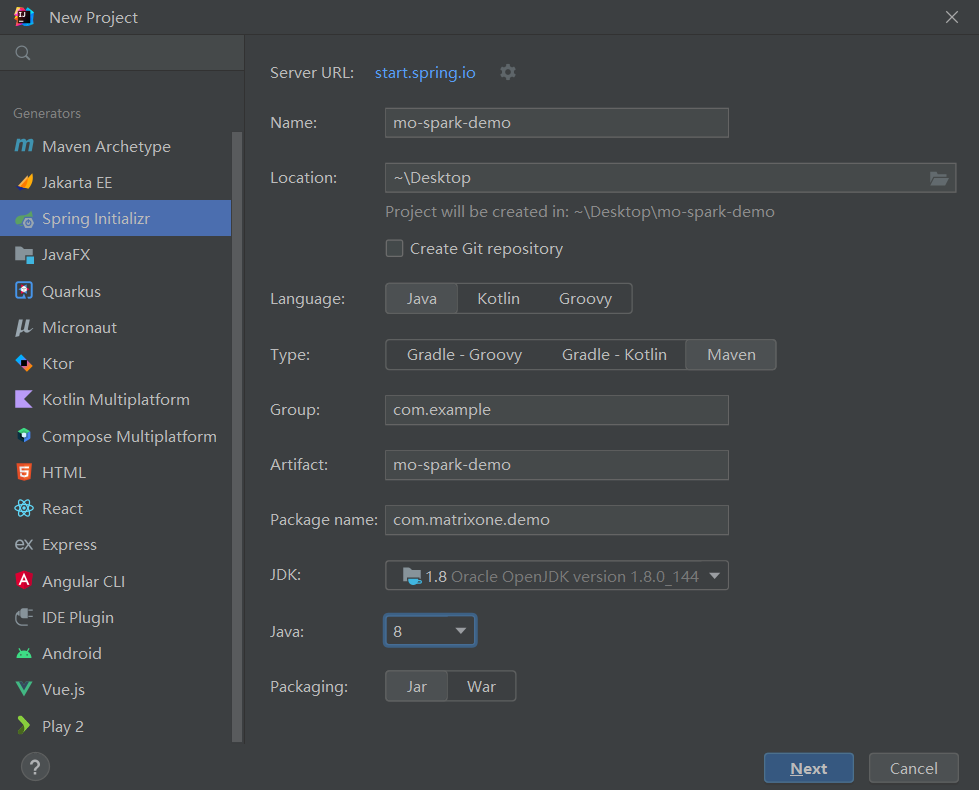
Task: Close the New Project dialog
Action: (952, 17)
